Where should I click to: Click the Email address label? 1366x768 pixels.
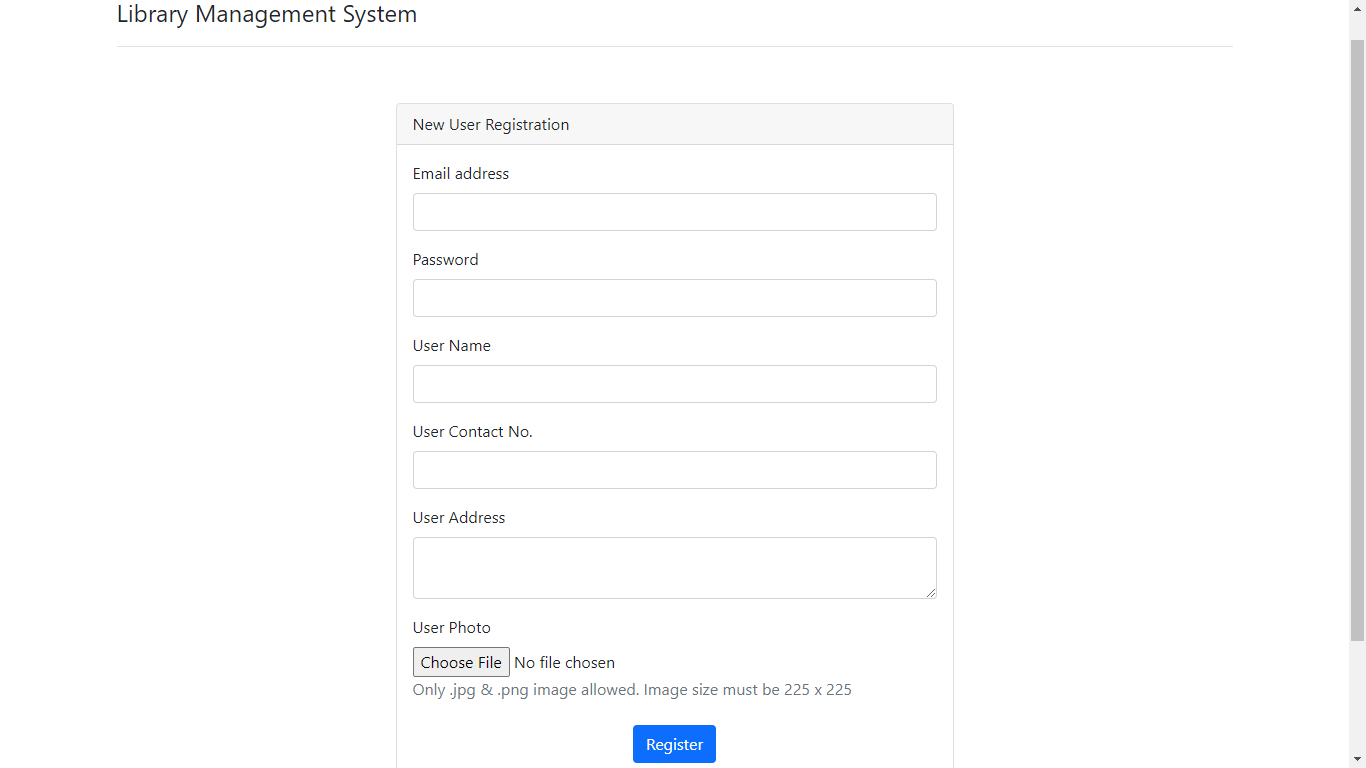[461, 174]
